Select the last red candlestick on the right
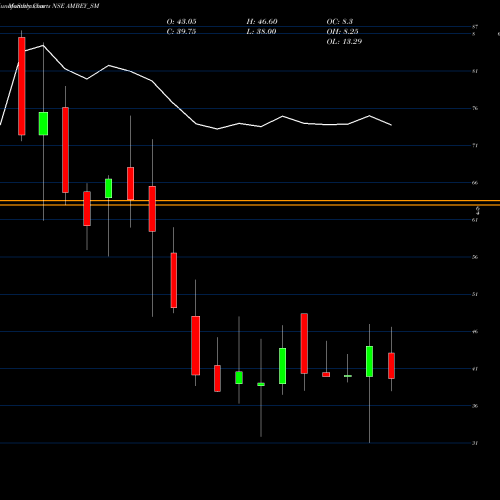The width and height of the screenshot is (500, 500). [x=391, y=366]
